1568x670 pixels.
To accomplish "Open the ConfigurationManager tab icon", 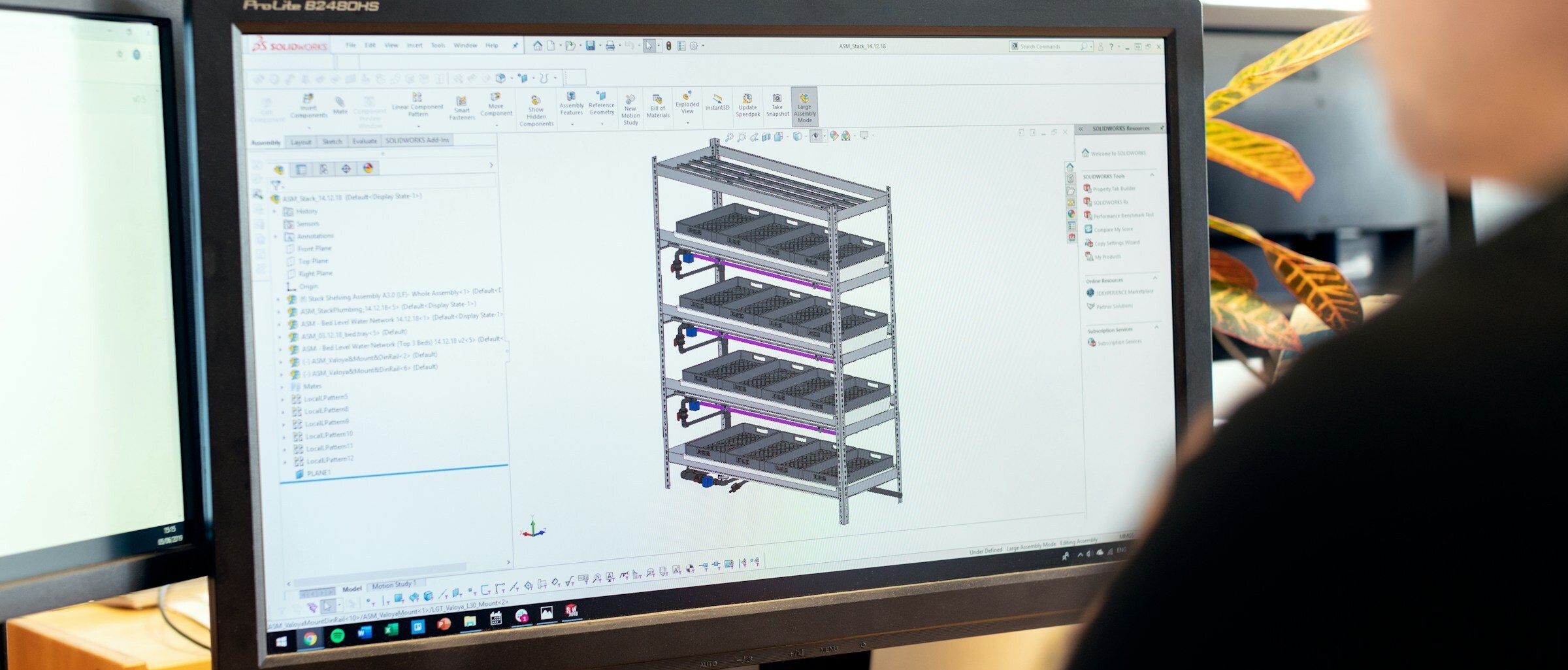I will [x=323, y=169].
